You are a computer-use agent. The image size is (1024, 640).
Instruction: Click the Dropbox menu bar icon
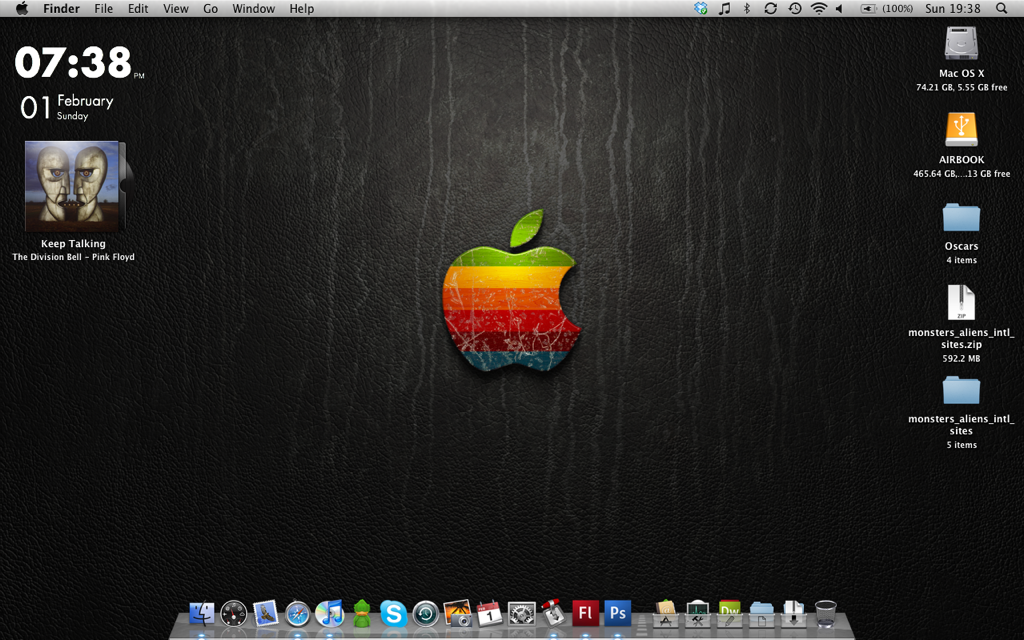[x=701, y=8]
